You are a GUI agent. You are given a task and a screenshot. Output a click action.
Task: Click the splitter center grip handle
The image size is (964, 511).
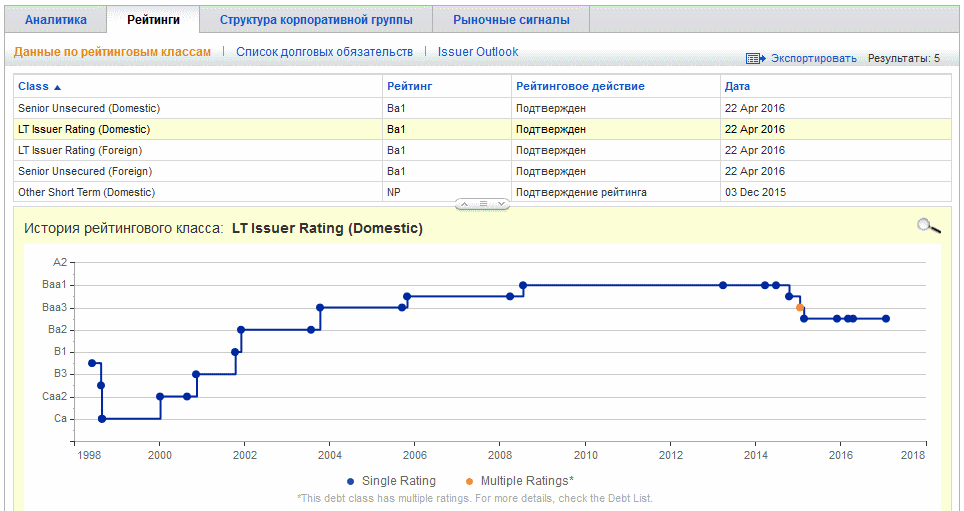pos(482,204)
